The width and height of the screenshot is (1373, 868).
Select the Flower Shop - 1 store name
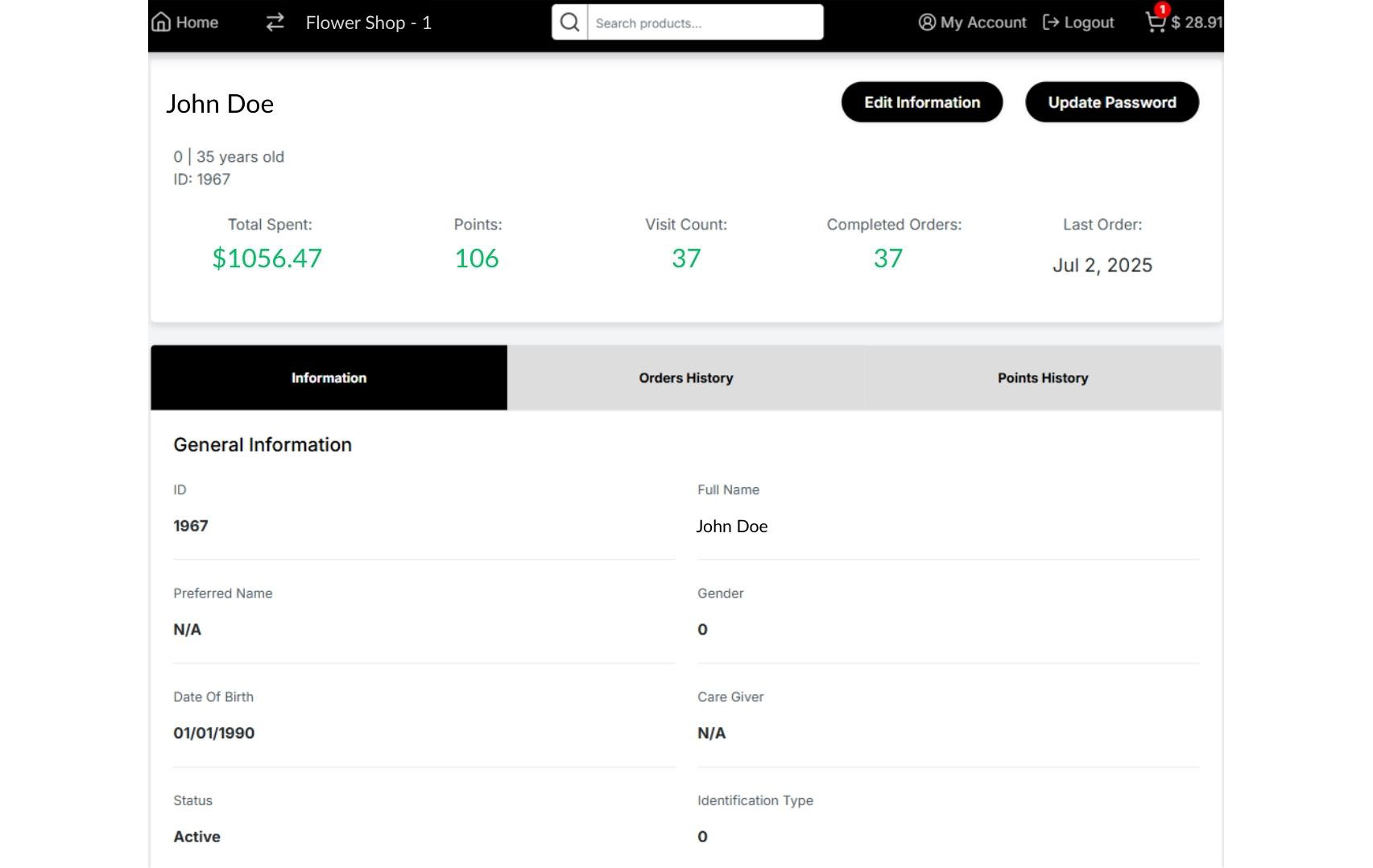[x=368, y=23]
